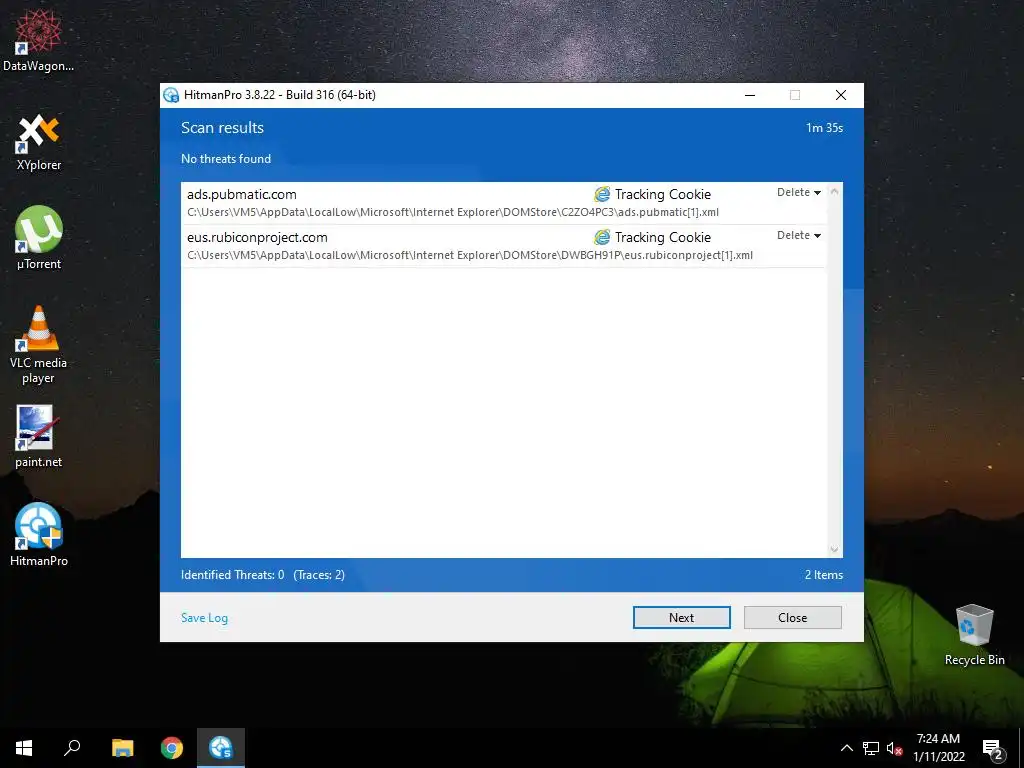Click the Close button
The image size is (1024, 768).
click(x=792, y=618)
